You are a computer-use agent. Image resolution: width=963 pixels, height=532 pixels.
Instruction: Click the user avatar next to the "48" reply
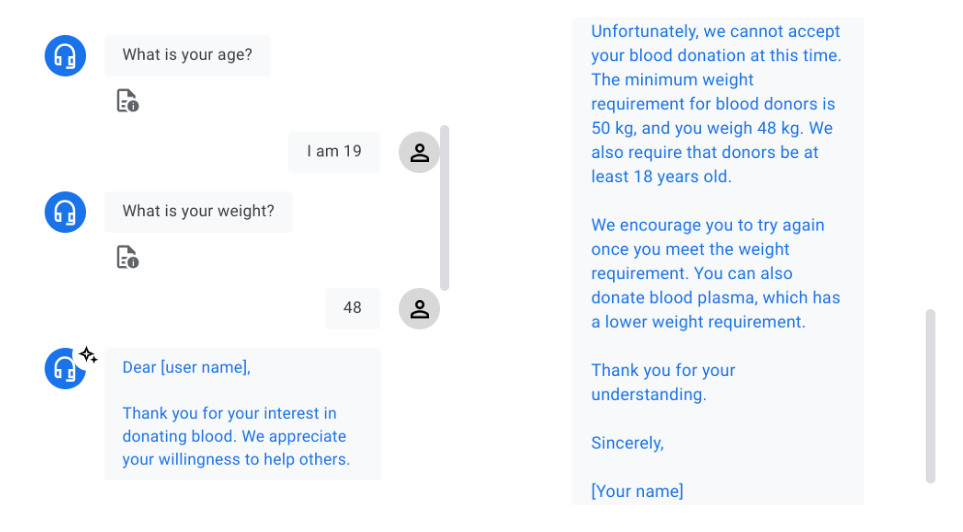point(419,308)
